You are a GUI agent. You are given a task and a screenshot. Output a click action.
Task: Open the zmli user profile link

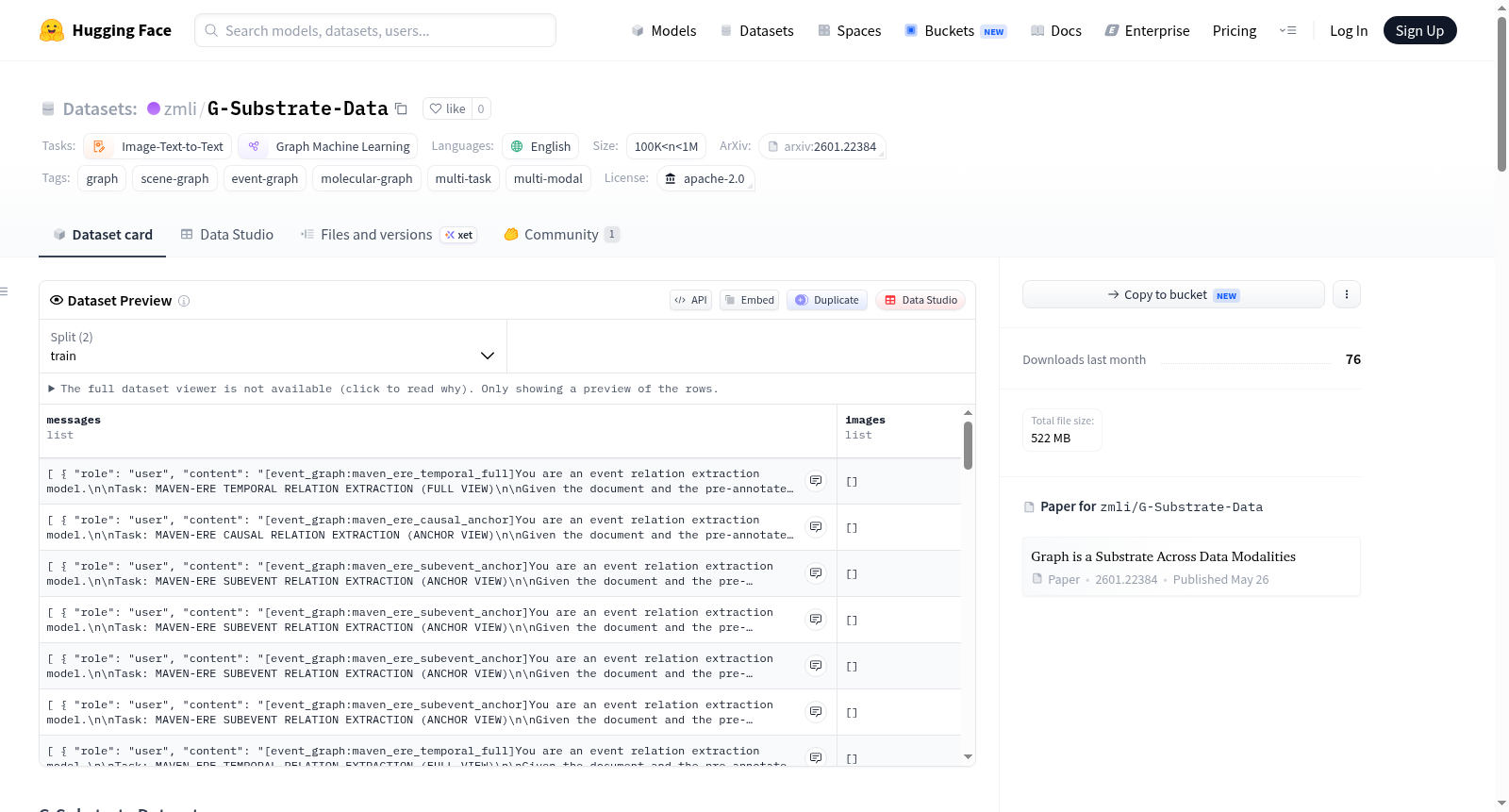tap(180, 108)
